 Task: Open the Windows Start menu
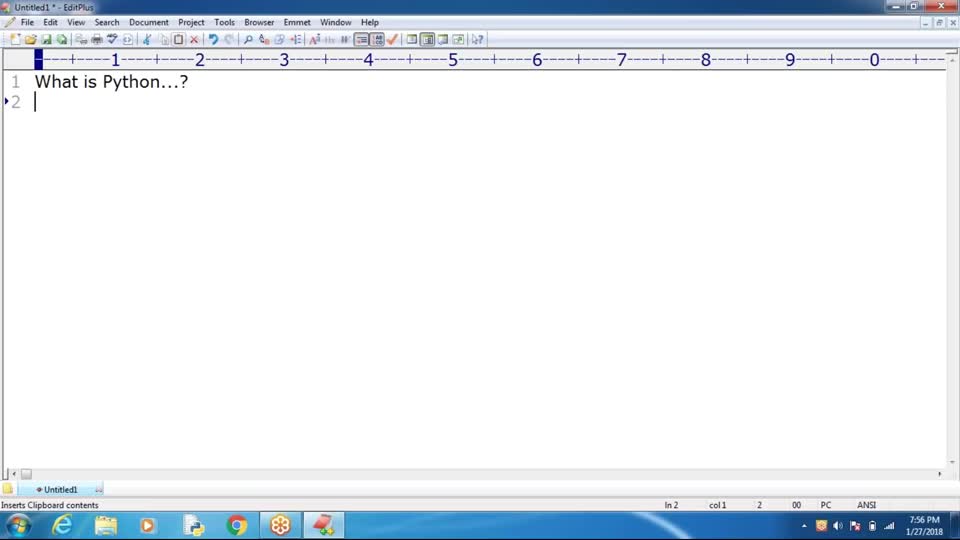(18, 526)
